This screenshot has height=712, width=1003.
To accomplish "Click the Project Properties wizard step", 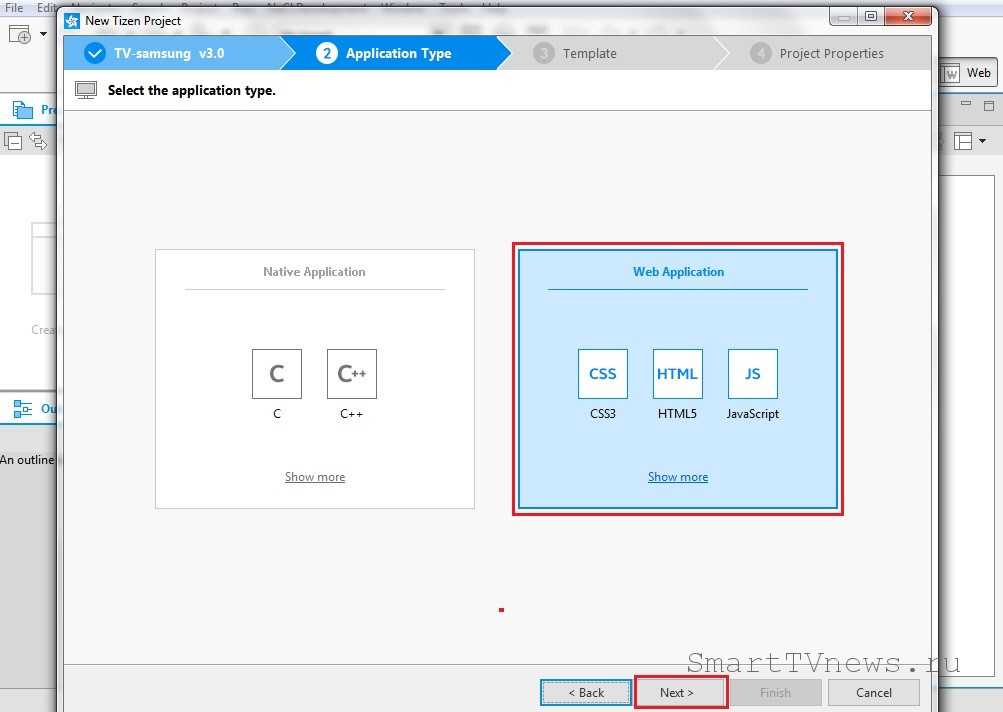I will (x=830, y=53).
